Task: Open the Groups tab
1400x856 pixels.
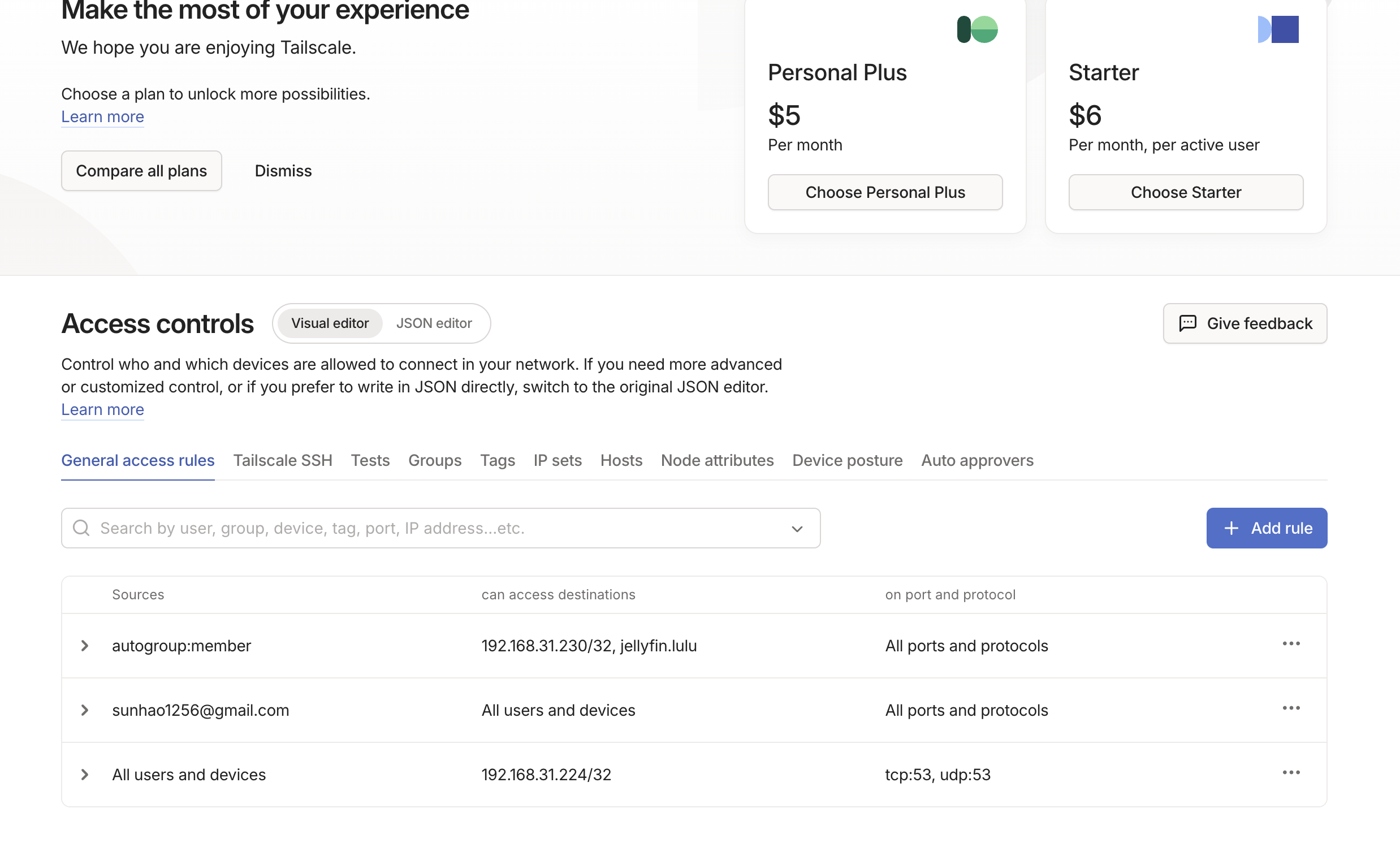Action: (x=435, y=461)
